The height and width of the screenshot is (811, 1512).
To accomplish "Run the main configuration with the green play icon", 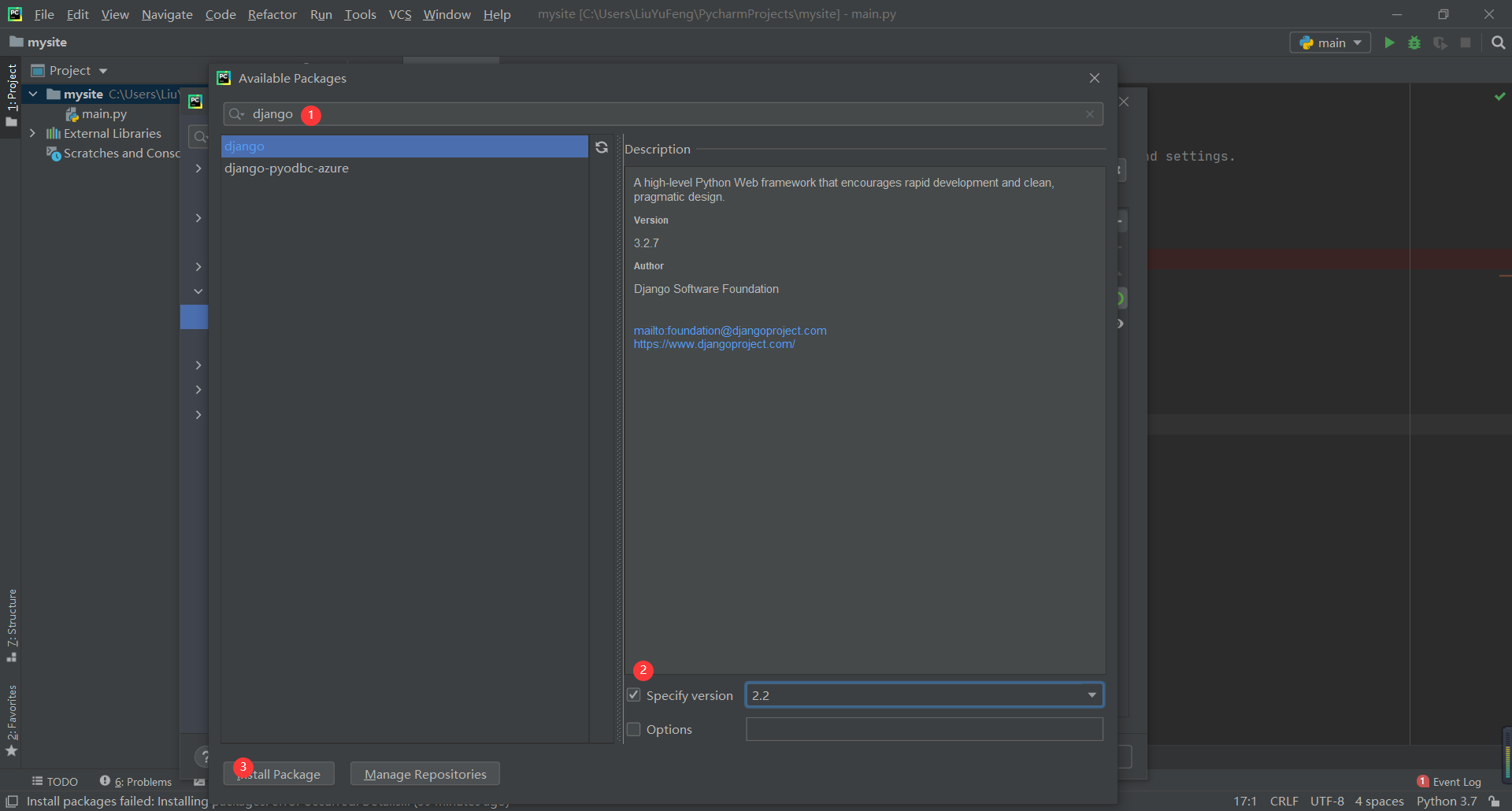I will (1389, 43).
